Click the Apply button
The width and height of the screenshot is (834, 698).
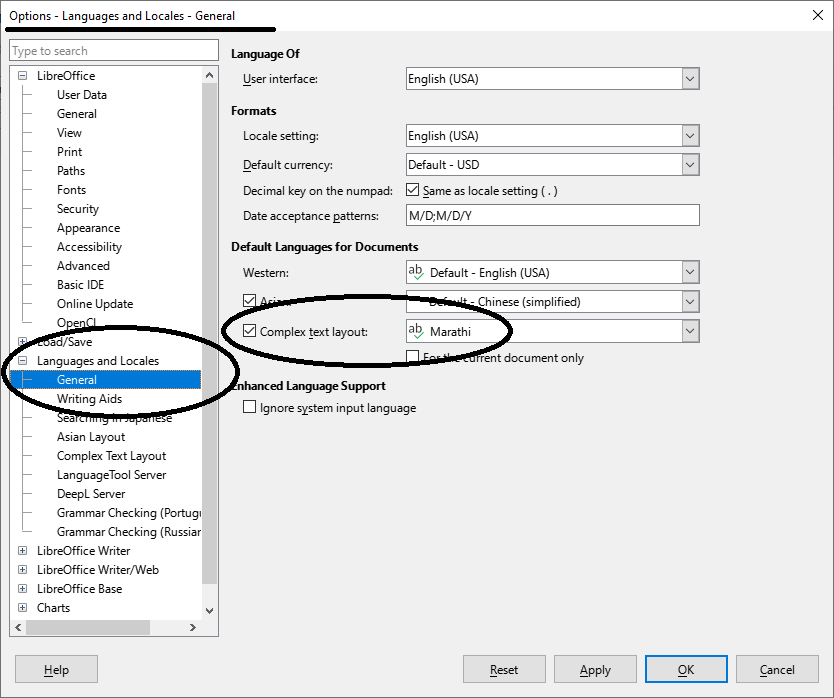[x=595, y=670]
